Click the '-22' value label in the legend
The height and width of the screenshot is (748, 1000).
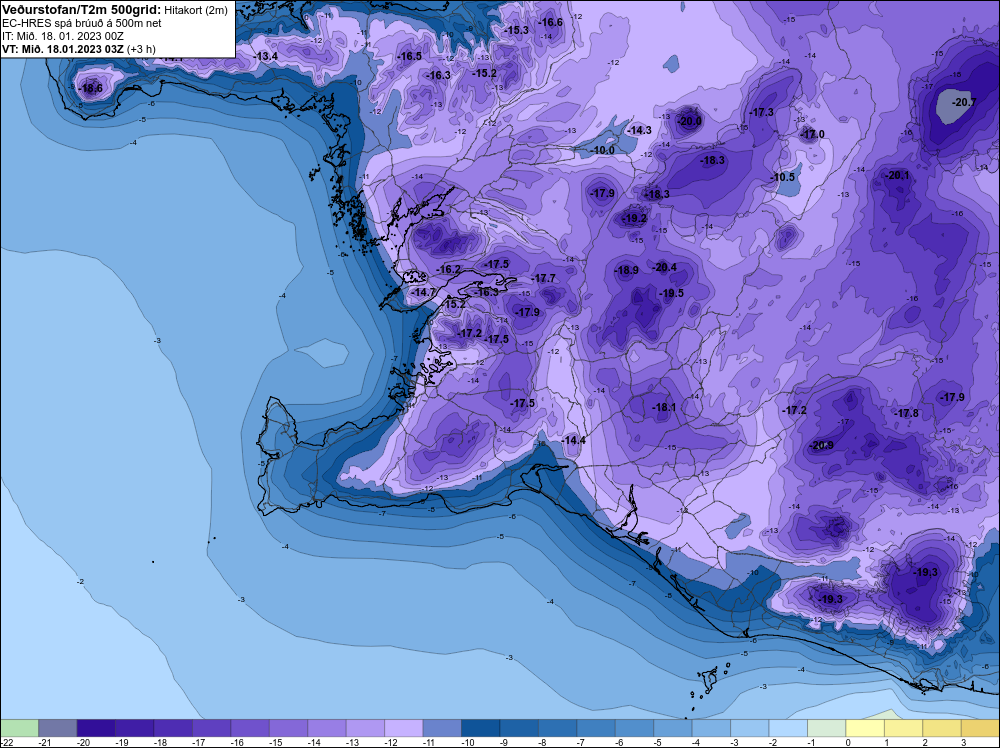point(6,742)
